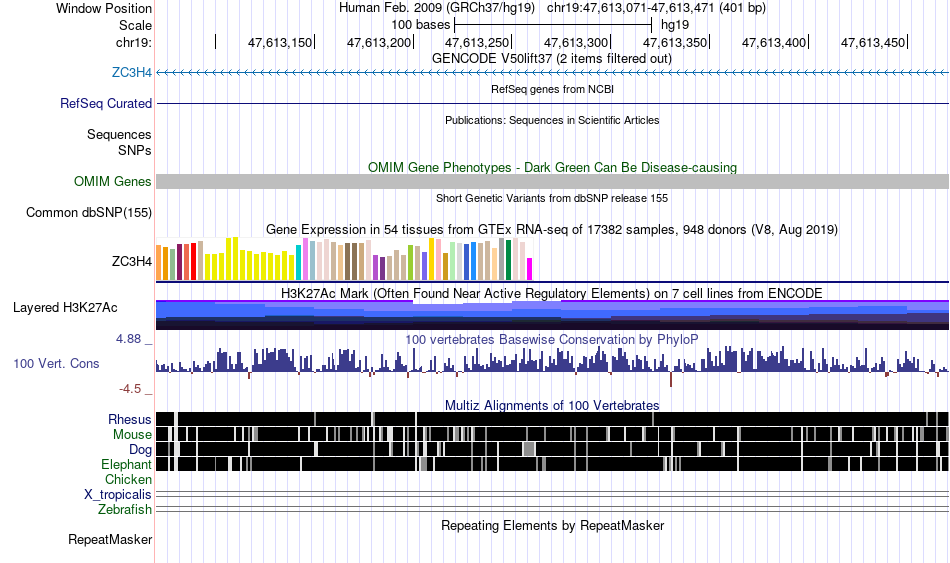Click the SNPs track label

tap(135, 150)
